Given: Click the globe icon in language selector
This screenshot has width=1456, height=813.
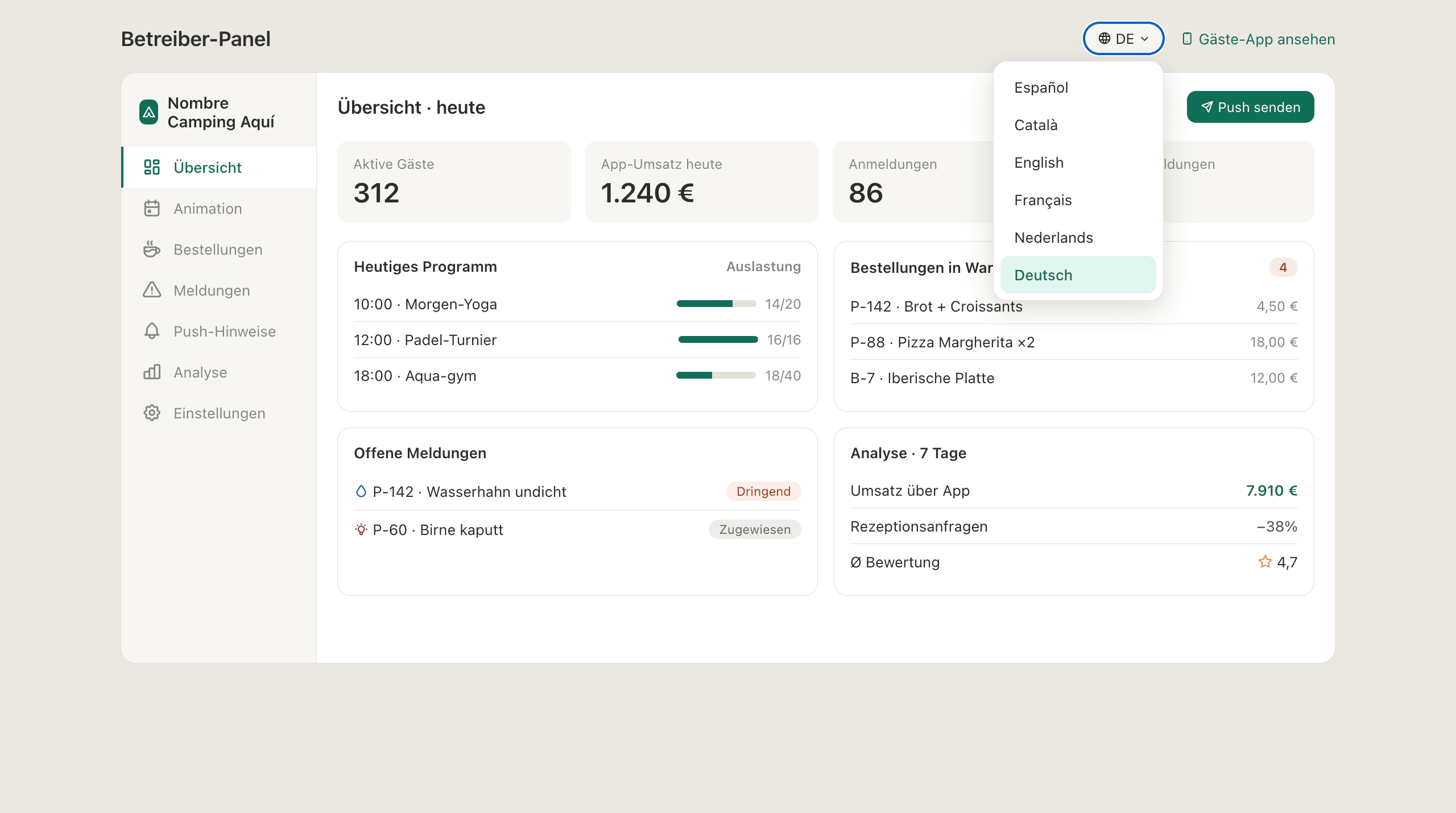Looking at the screenshot, I should coord(1105,39).
